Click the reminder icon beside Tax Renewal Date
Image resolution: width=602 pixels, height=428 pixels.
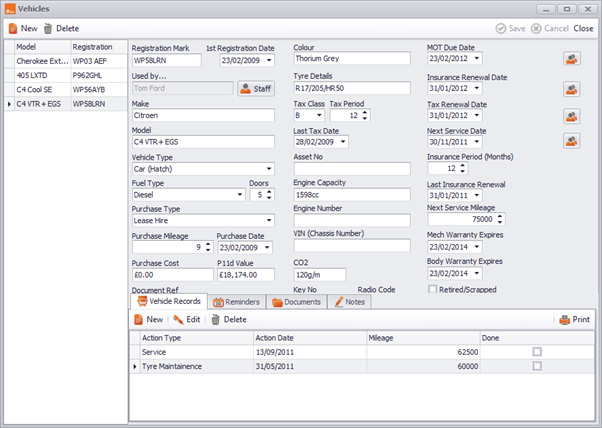(572, 116)
